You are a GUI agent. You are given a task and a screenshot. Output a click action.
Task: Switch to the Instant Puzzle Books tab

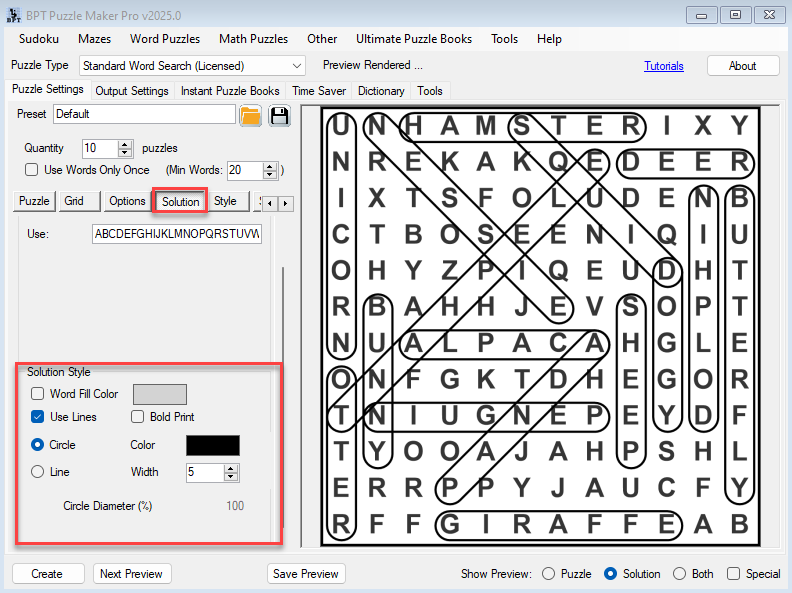230,91
